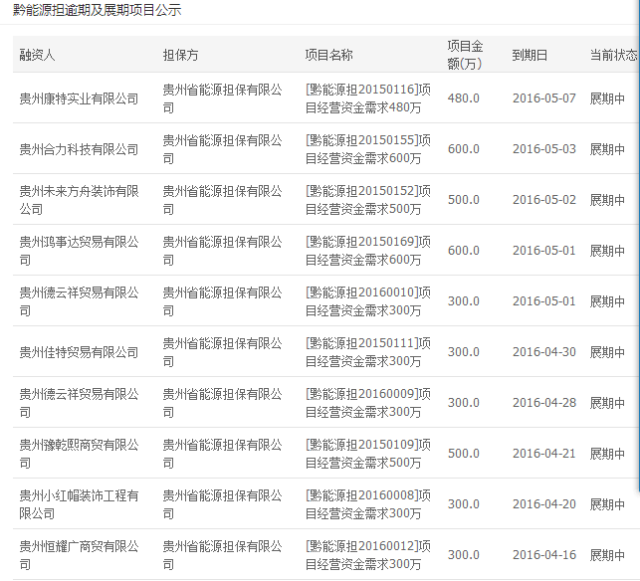Click the due date 2016-05-07
The width and height of the screenshot is (640, 581).
coord(544,98)
